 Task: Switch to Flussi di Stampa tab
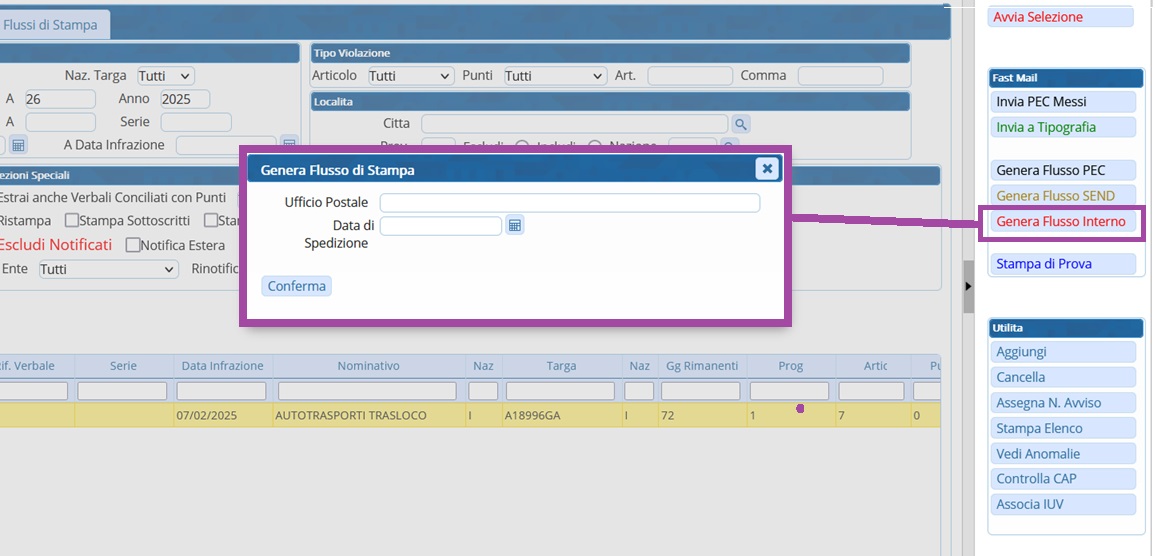click(53, 25)
